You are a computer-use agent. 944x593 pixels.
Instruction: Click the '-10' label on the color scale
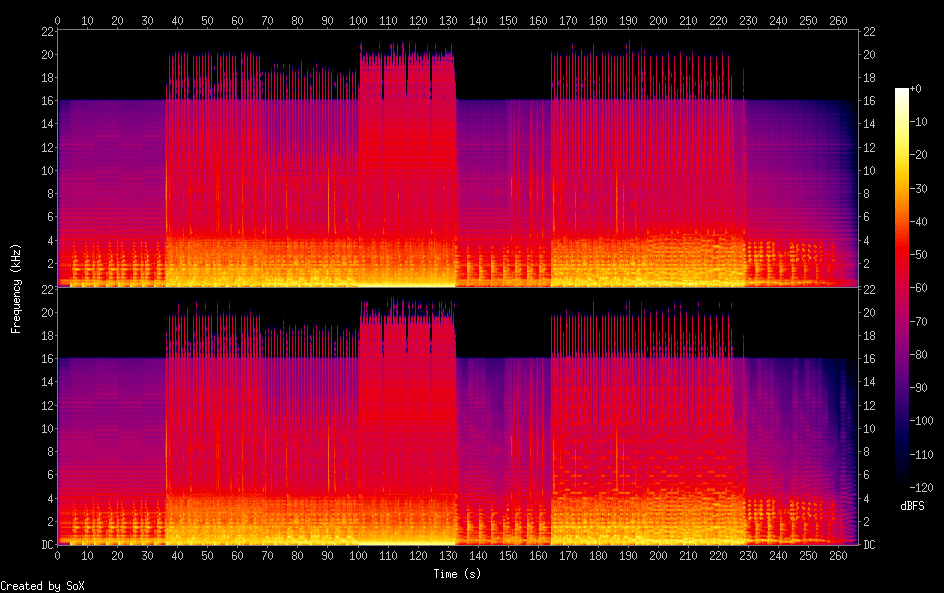pyautogui.click(x=918, y=122)
